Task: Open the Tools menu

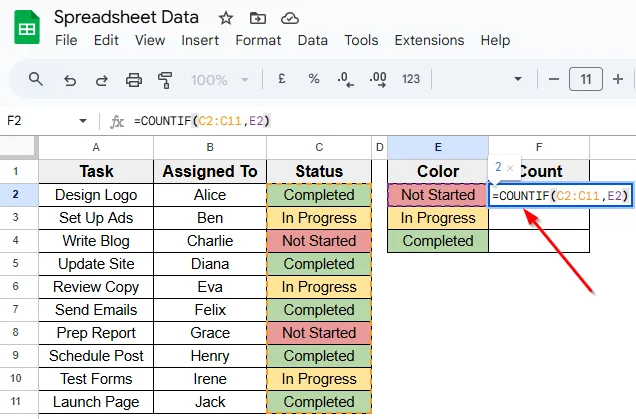Action: tap(361, 40)
